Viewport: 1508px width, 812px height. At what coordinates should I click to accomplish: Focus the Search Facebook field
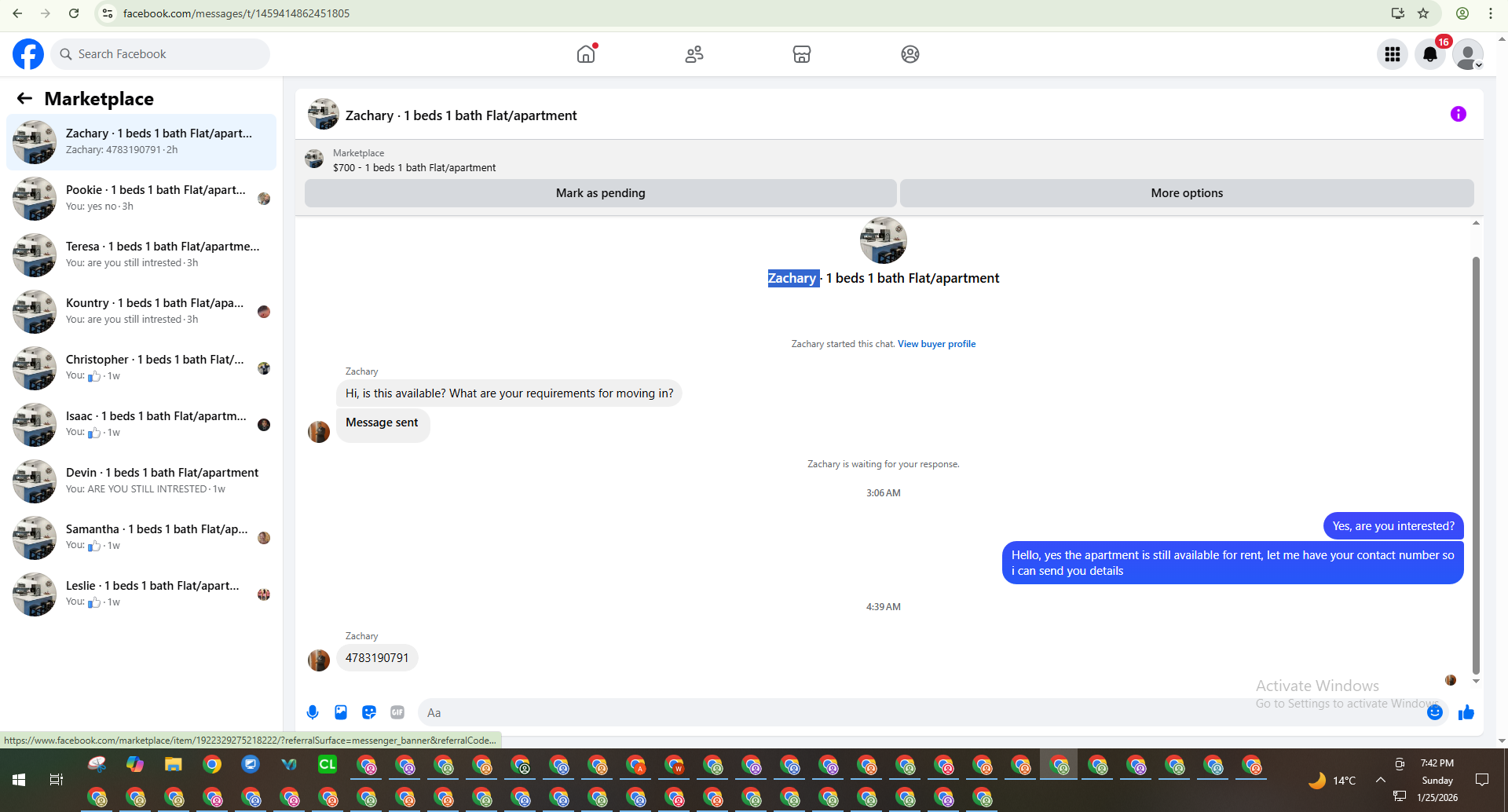pyautogui.click(x=160, y=54)
